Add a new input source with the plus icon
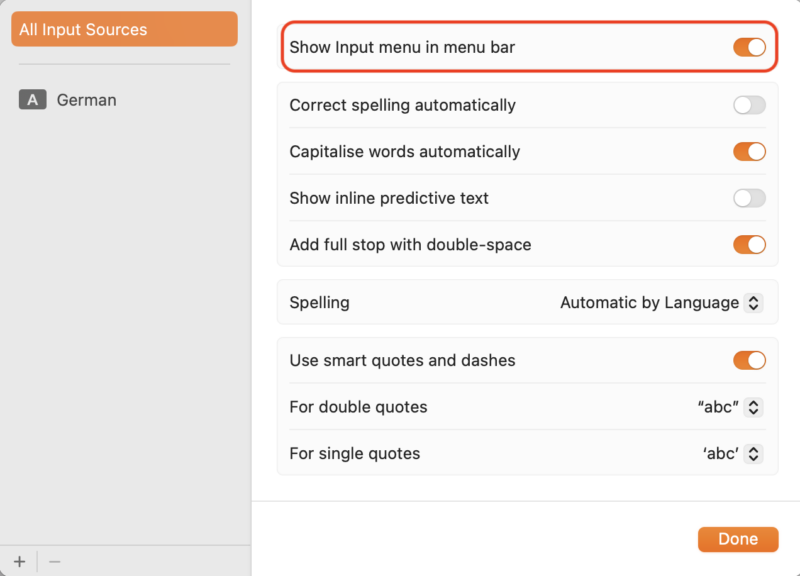 17,560
